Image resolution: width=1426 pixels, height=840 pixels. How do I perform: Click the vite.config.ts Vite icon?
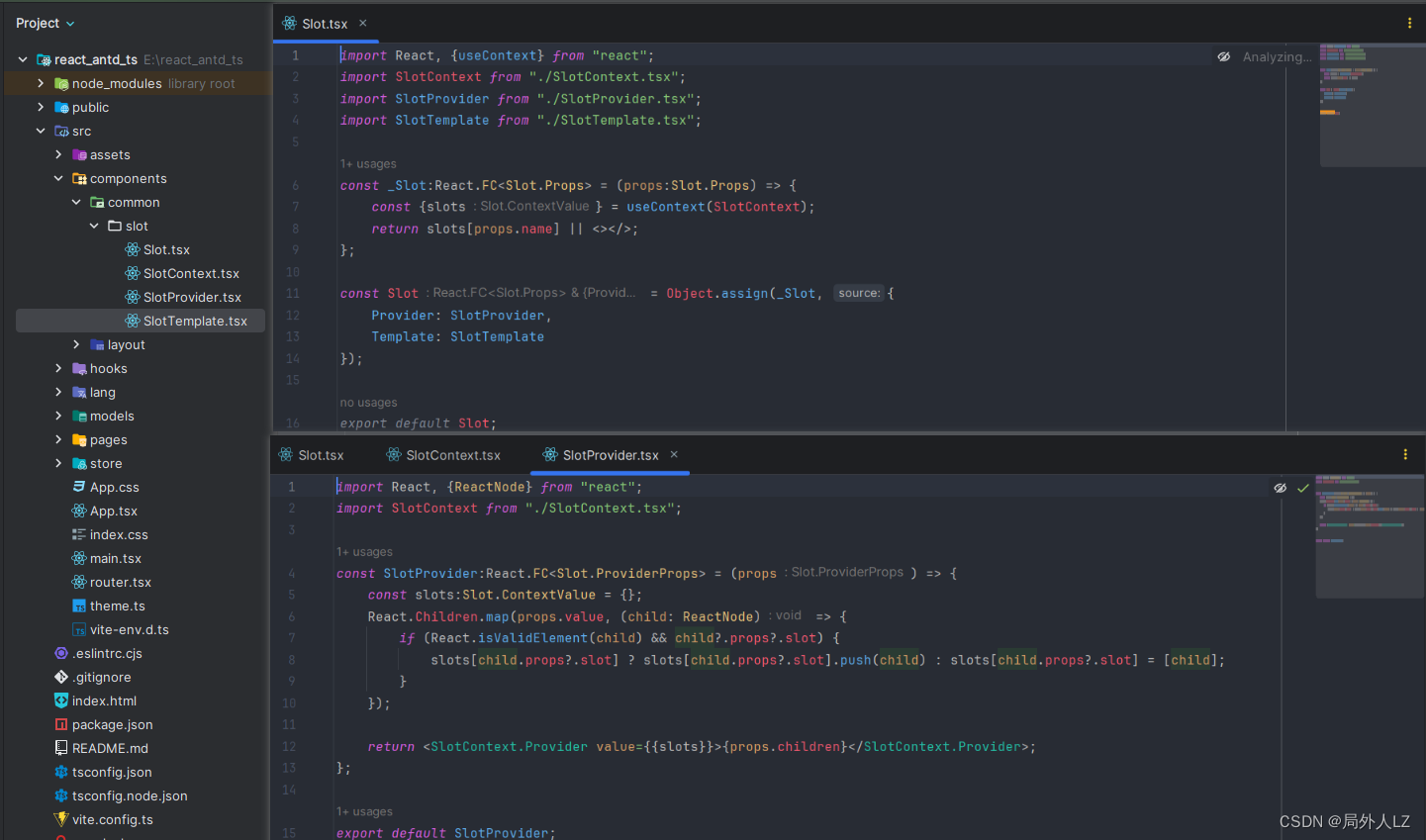[61, 819]
